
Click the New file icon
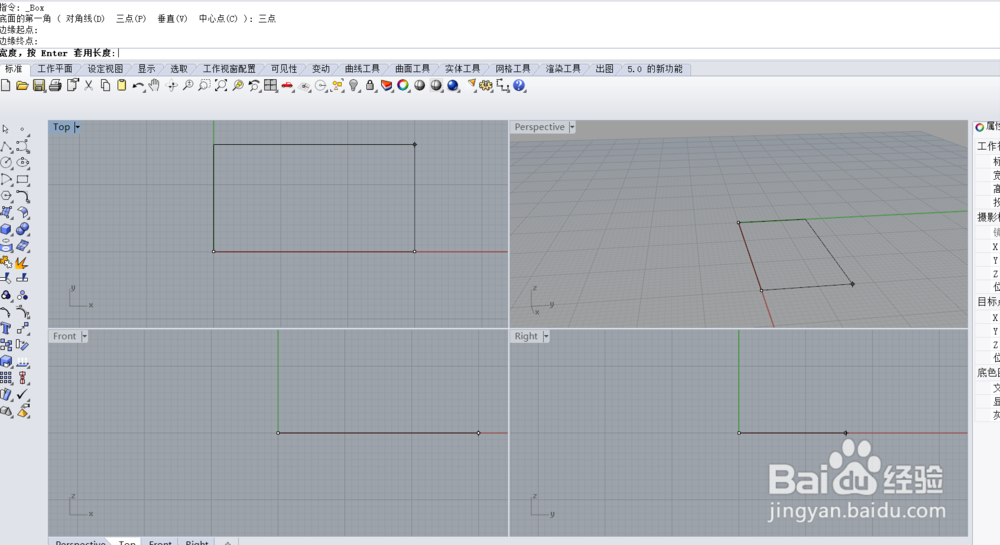(x=6, y=85)
